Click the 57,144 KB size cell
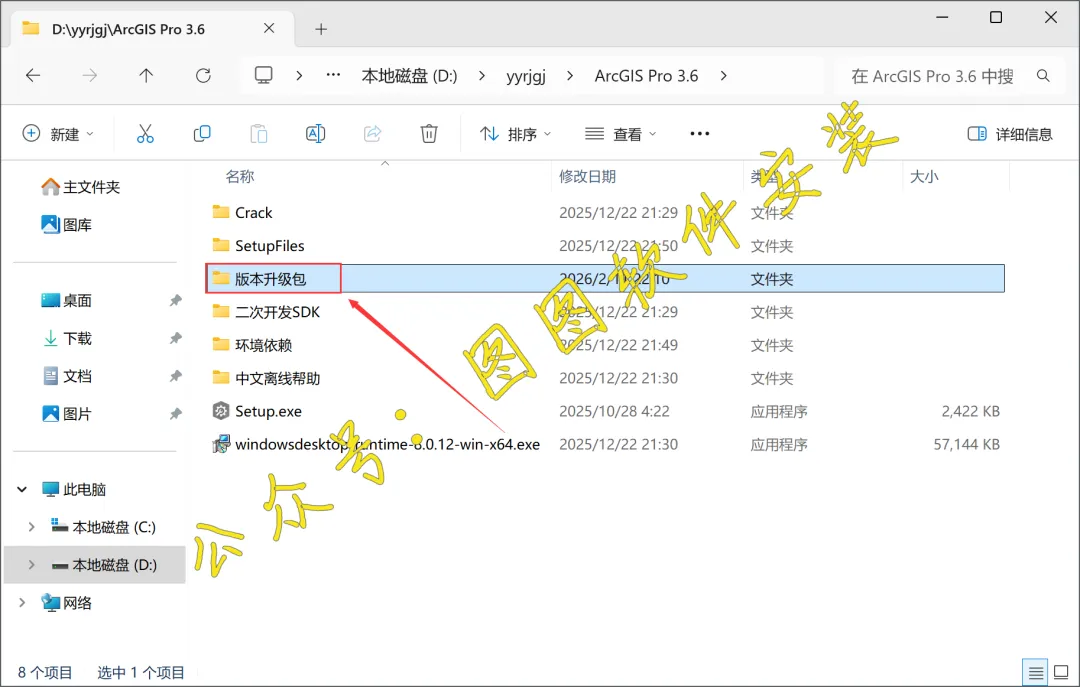1080x687 pixels. 966,444
